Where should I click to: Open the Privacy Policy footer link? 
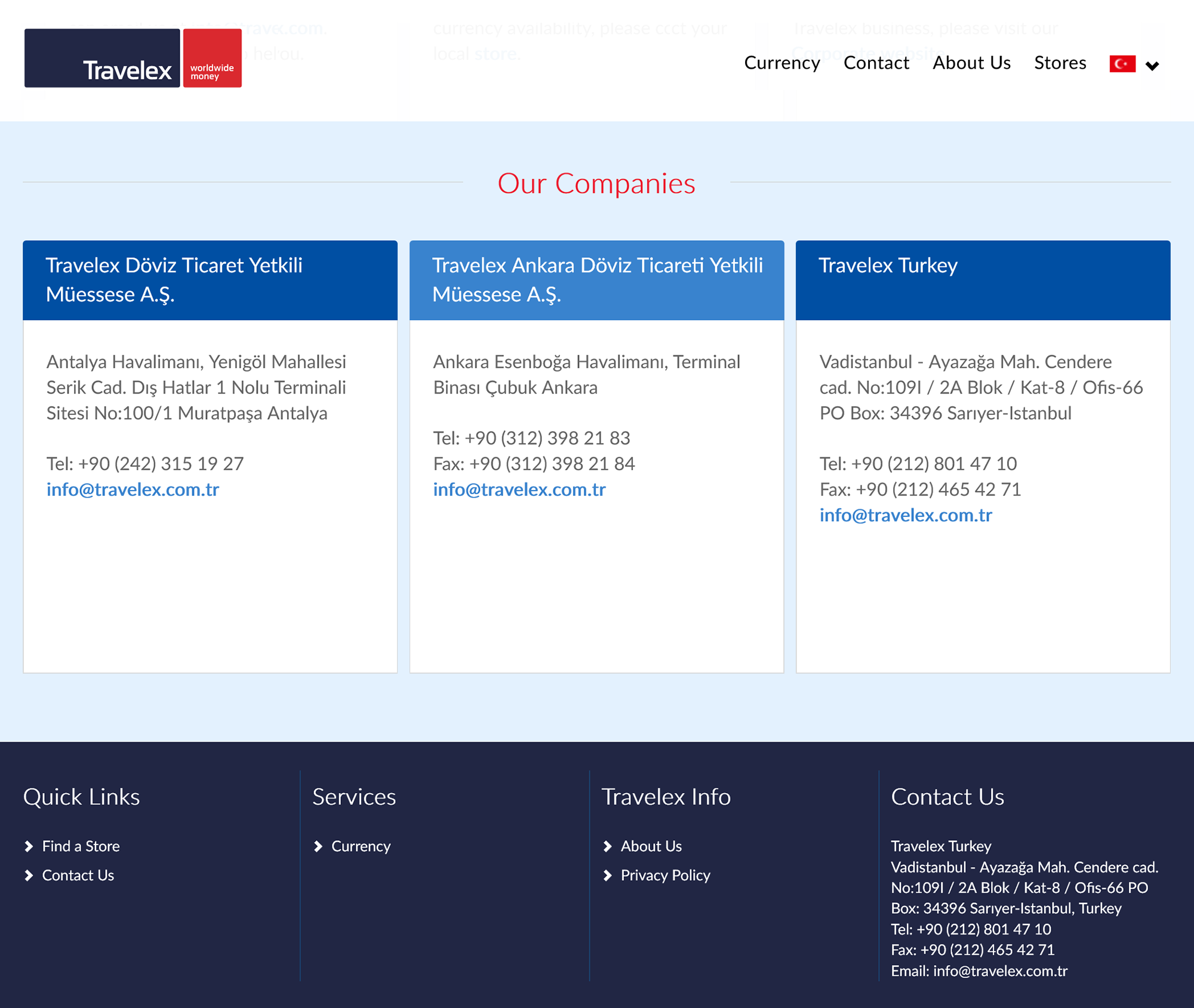[x=665, y=875]
